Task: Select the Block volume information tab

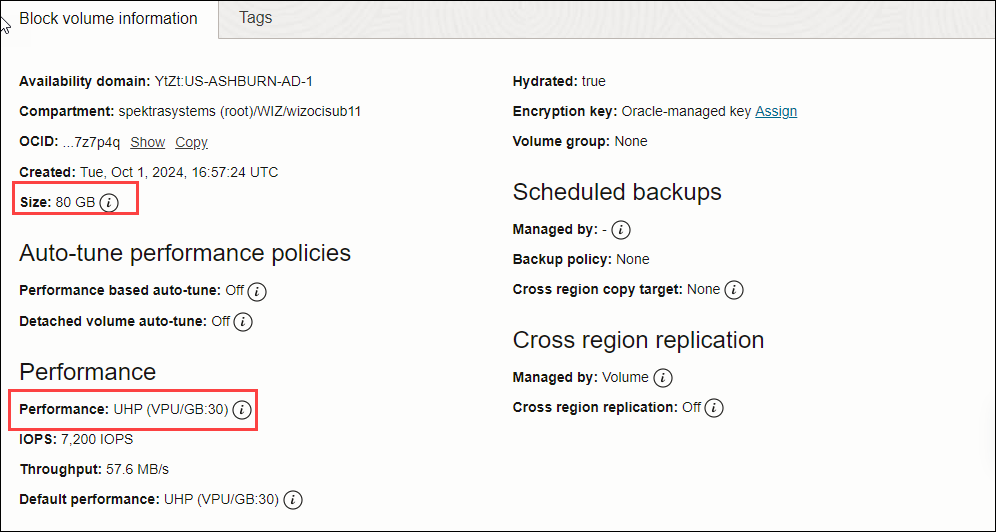Action: pyautogui.click(x=109, y=18)
